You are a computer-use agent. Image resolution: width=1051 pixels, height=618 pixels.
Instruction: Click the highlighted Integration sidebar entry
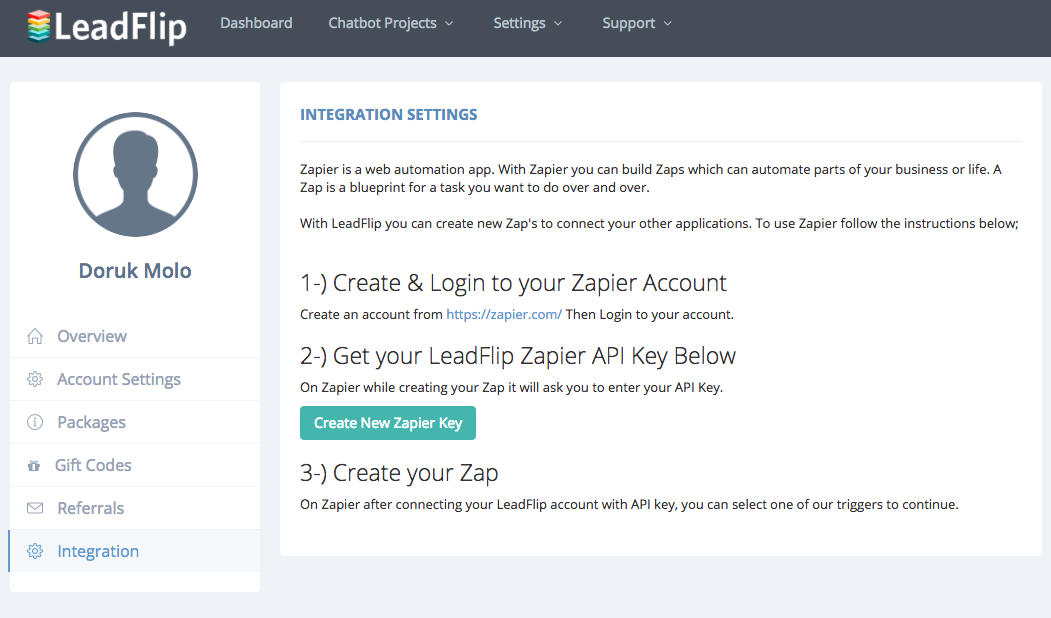coord(98,551)
